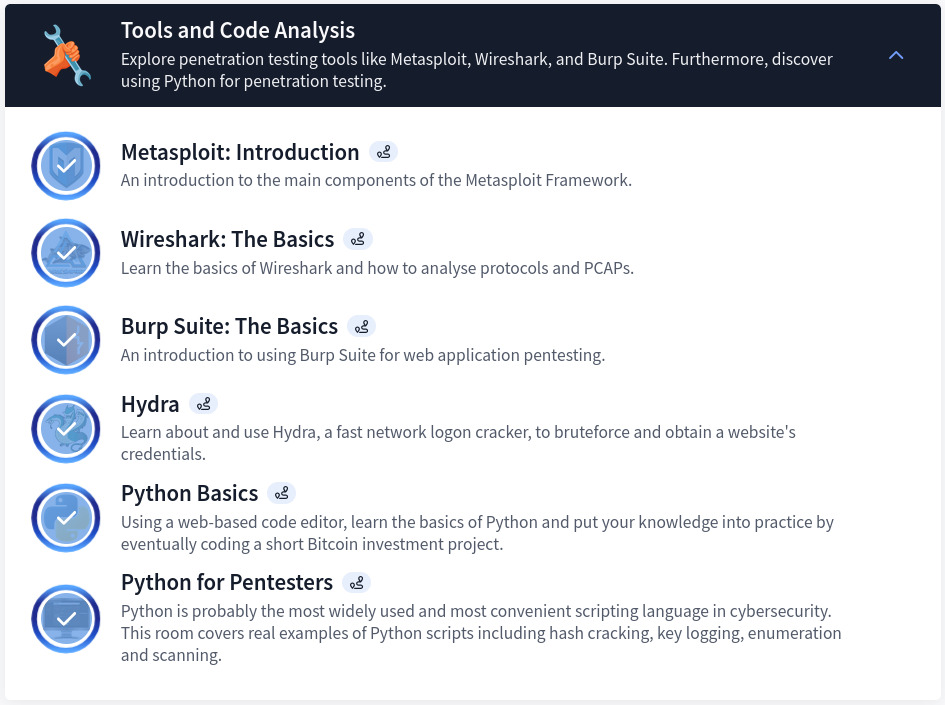Viewport: 945px width, 705px height.
Task: Open the Hydra room
Action: click(150, 404)
